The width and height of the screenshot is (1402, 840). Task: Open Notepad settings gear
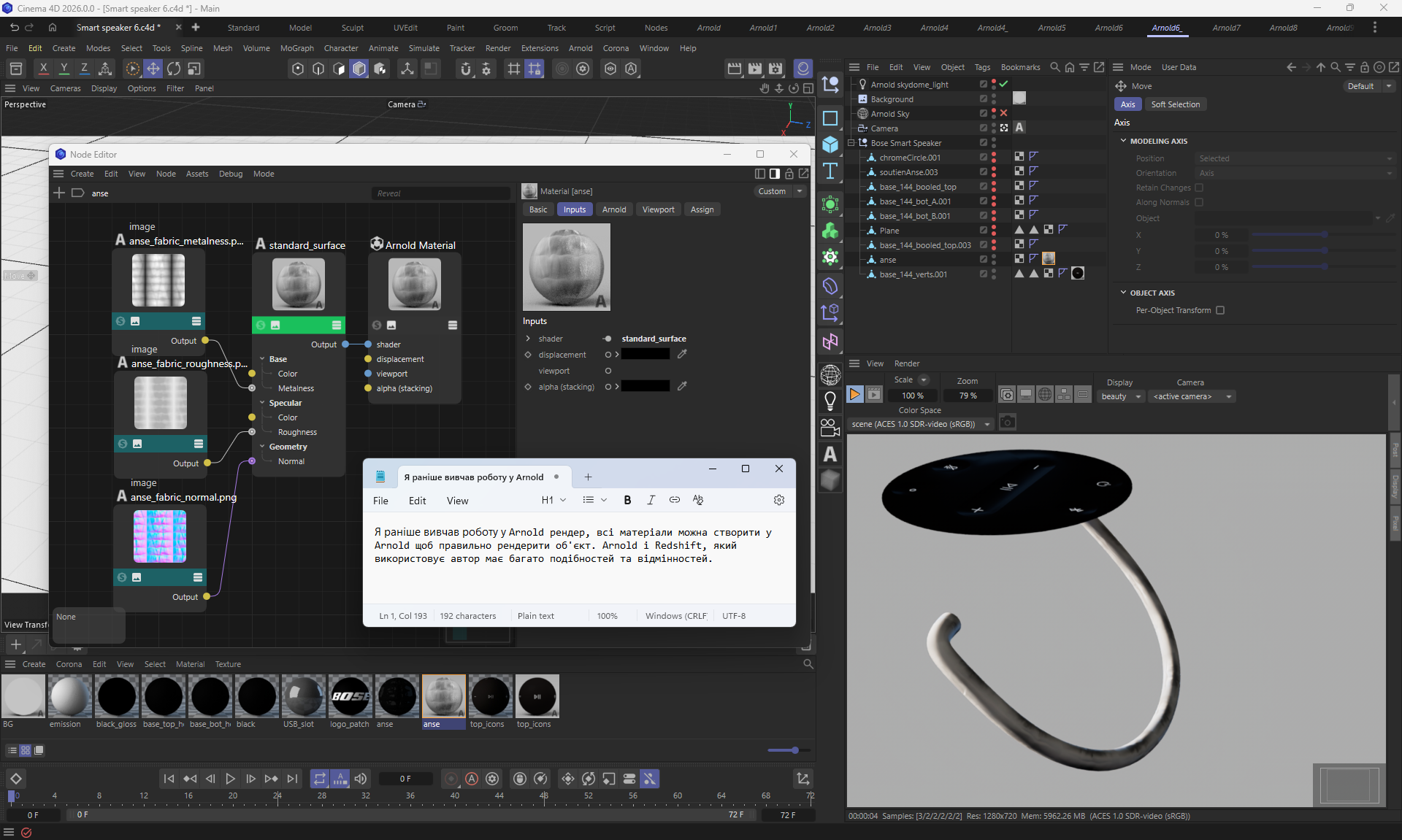[x=779, y=500]
